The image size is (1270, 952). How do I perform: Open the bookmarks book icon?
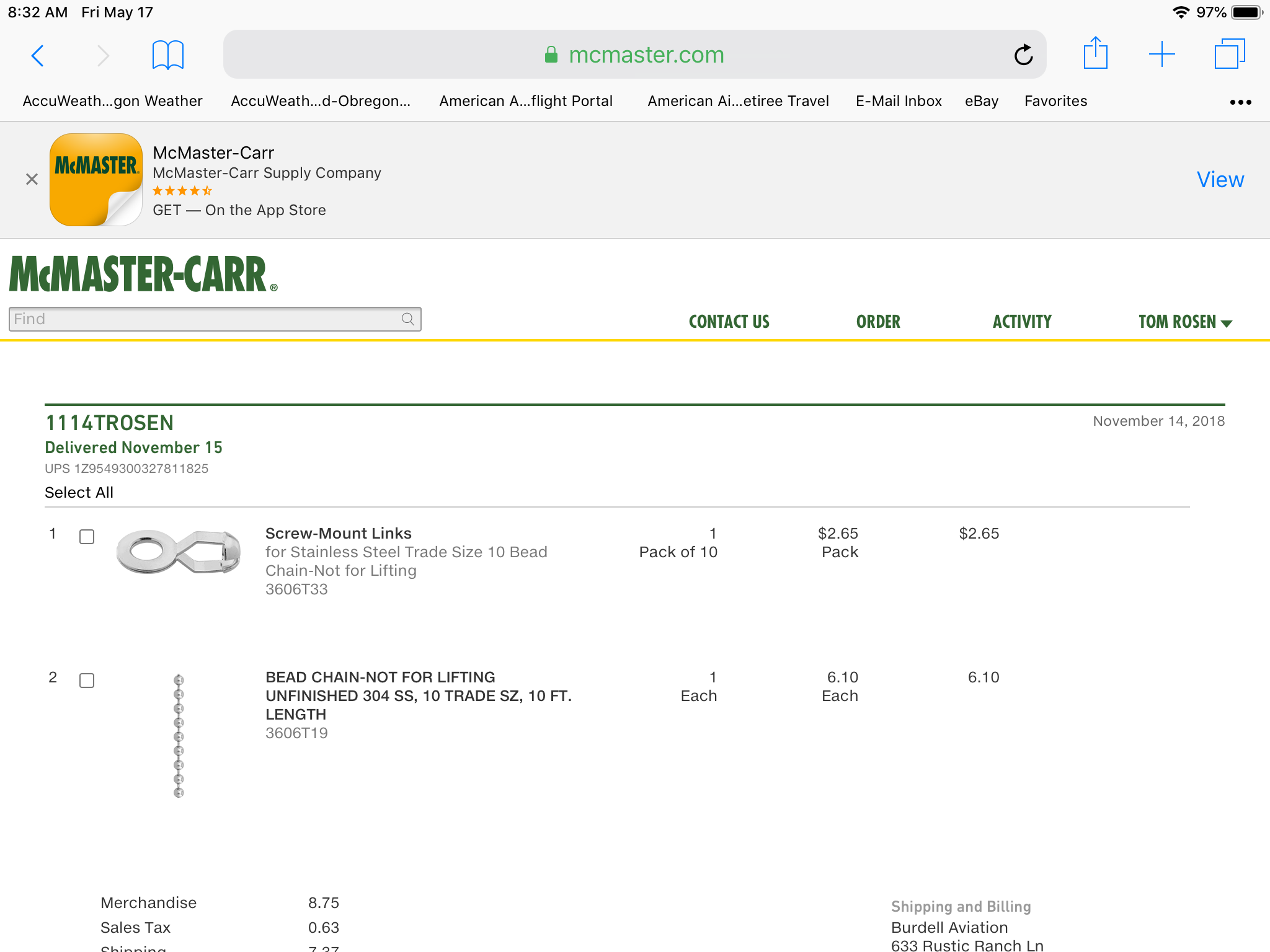coord(167,56)
